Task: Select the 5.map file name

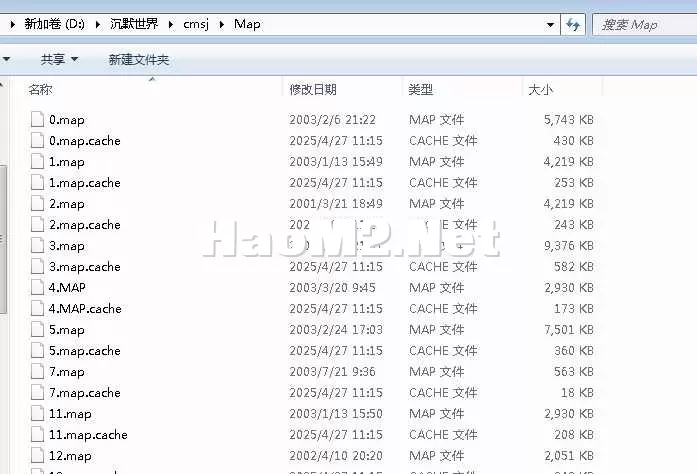Action: point(67,330)
